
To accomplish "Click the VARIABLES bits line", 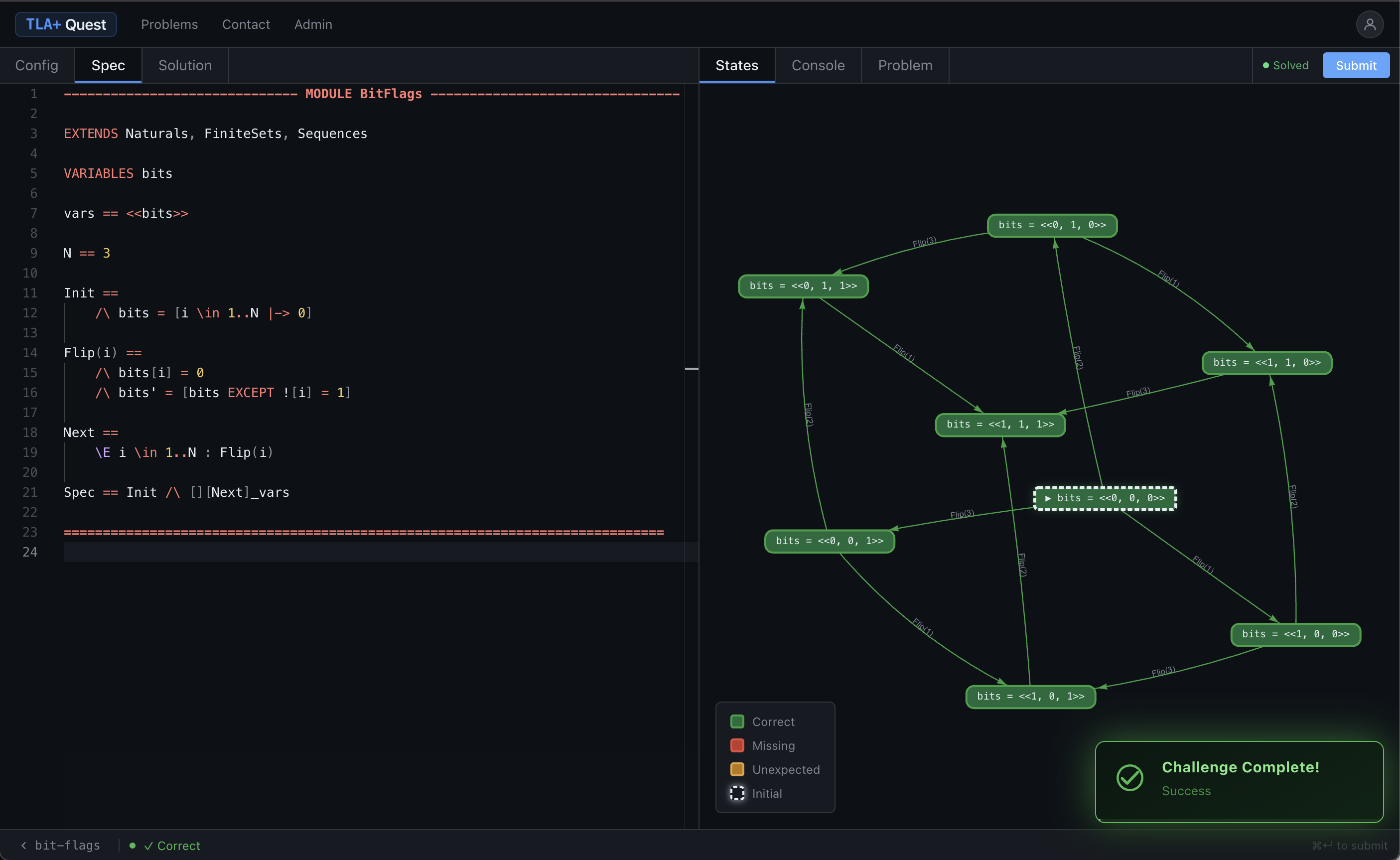I will 118,173.
